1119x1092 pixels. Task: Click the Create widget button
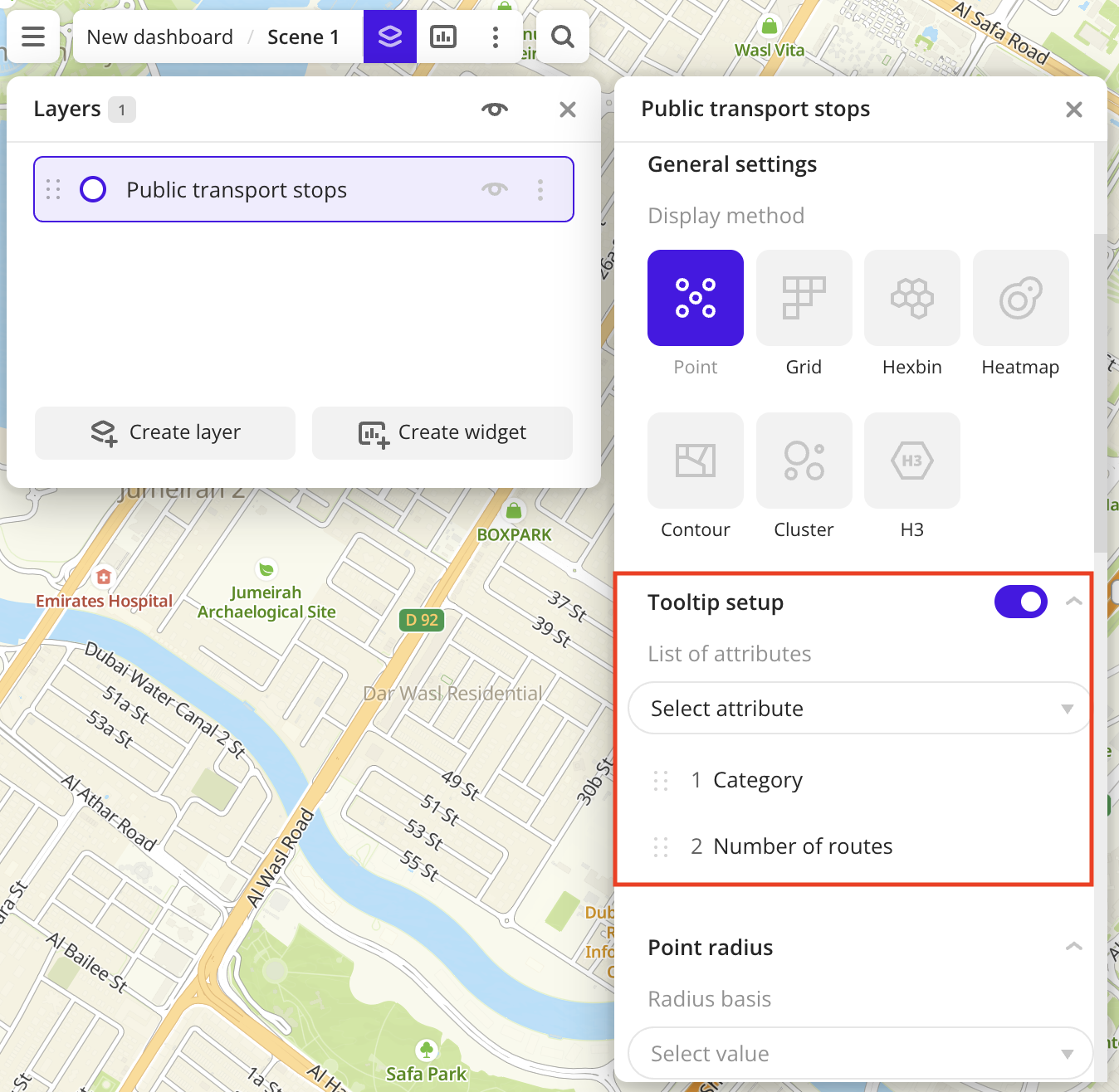pyautogui.click(x=442, y=432)
